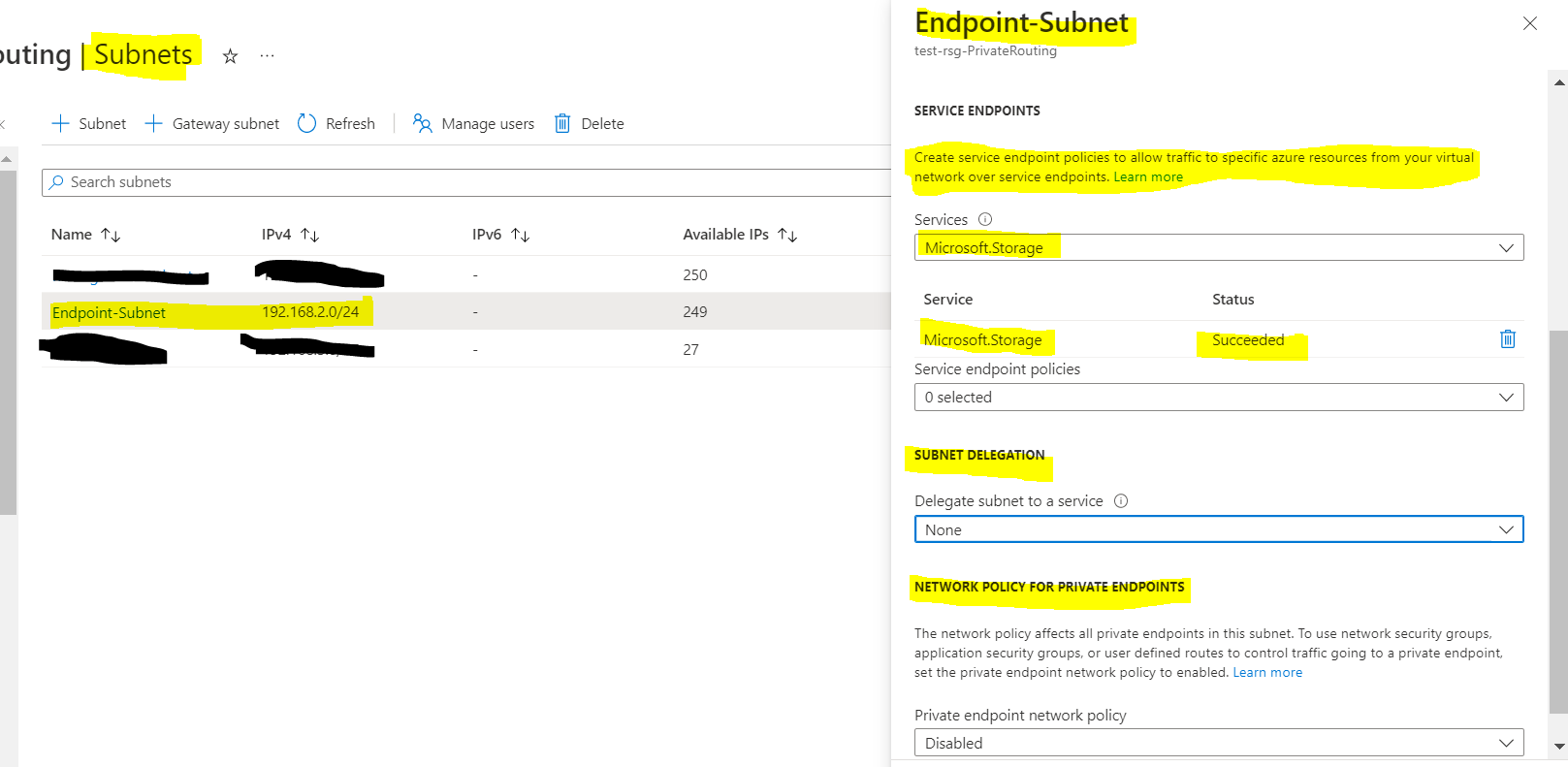Select the Endpoint-Subnet row
The width and height of the screenshot is (1568, 767).
[109, 312]
